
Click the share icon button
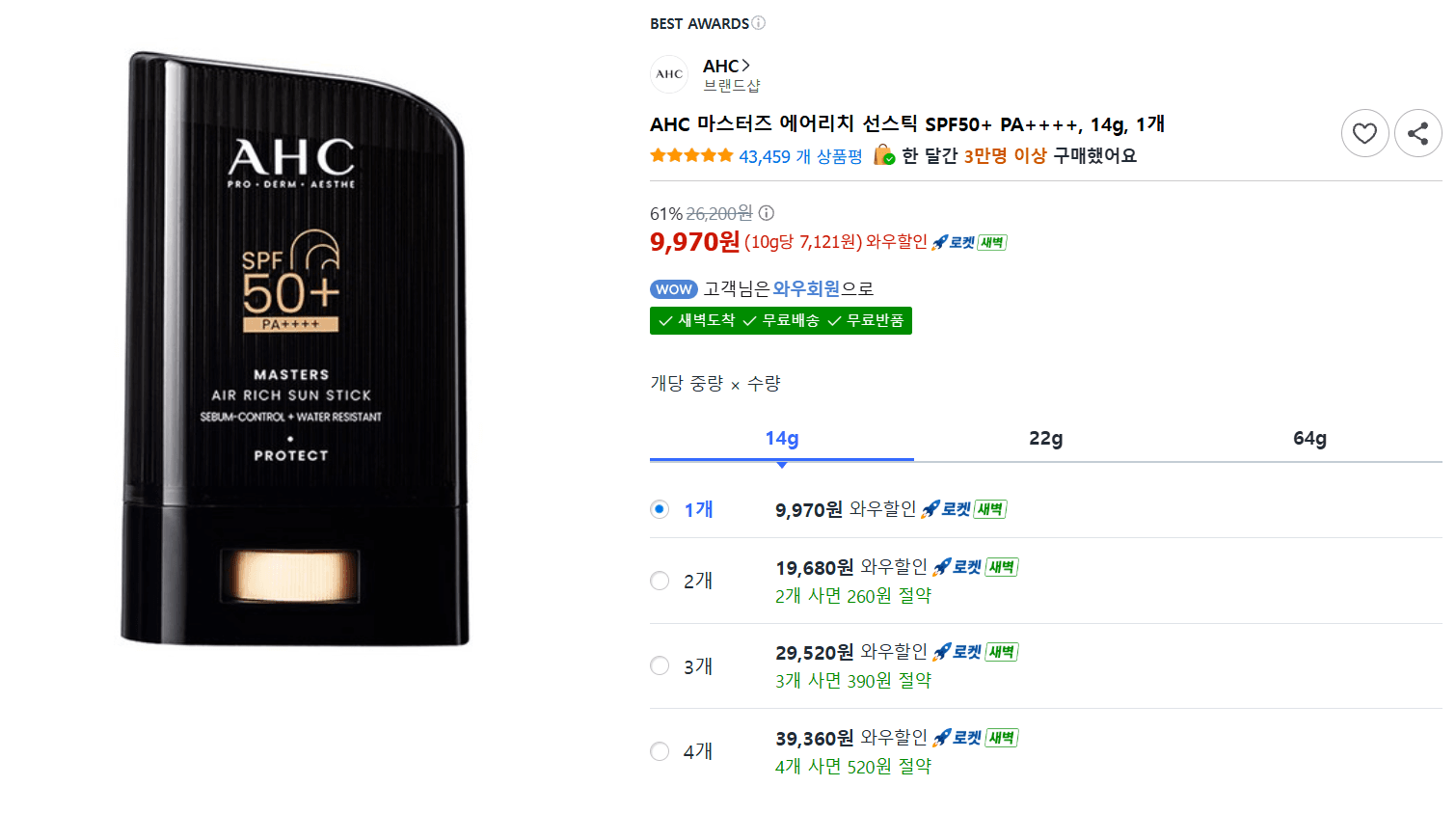tap(1417, 133)
